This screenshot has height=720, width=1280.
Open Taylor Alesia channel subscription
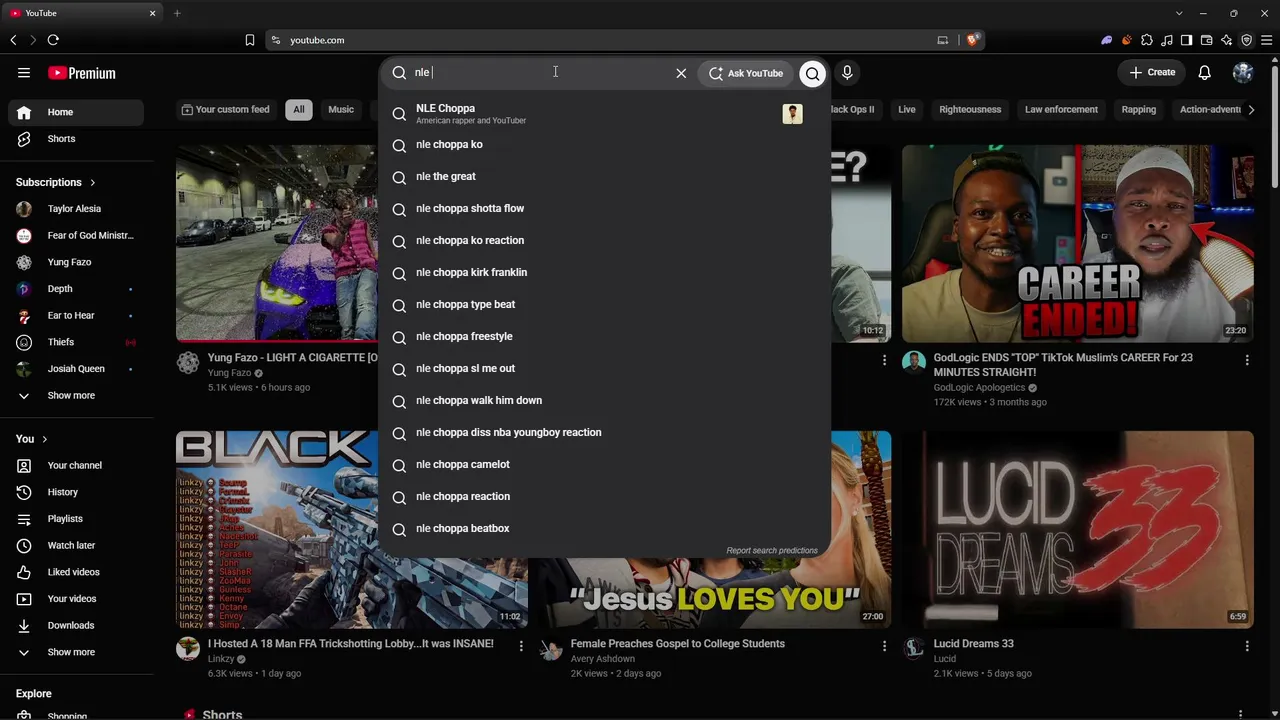(76, 209)
